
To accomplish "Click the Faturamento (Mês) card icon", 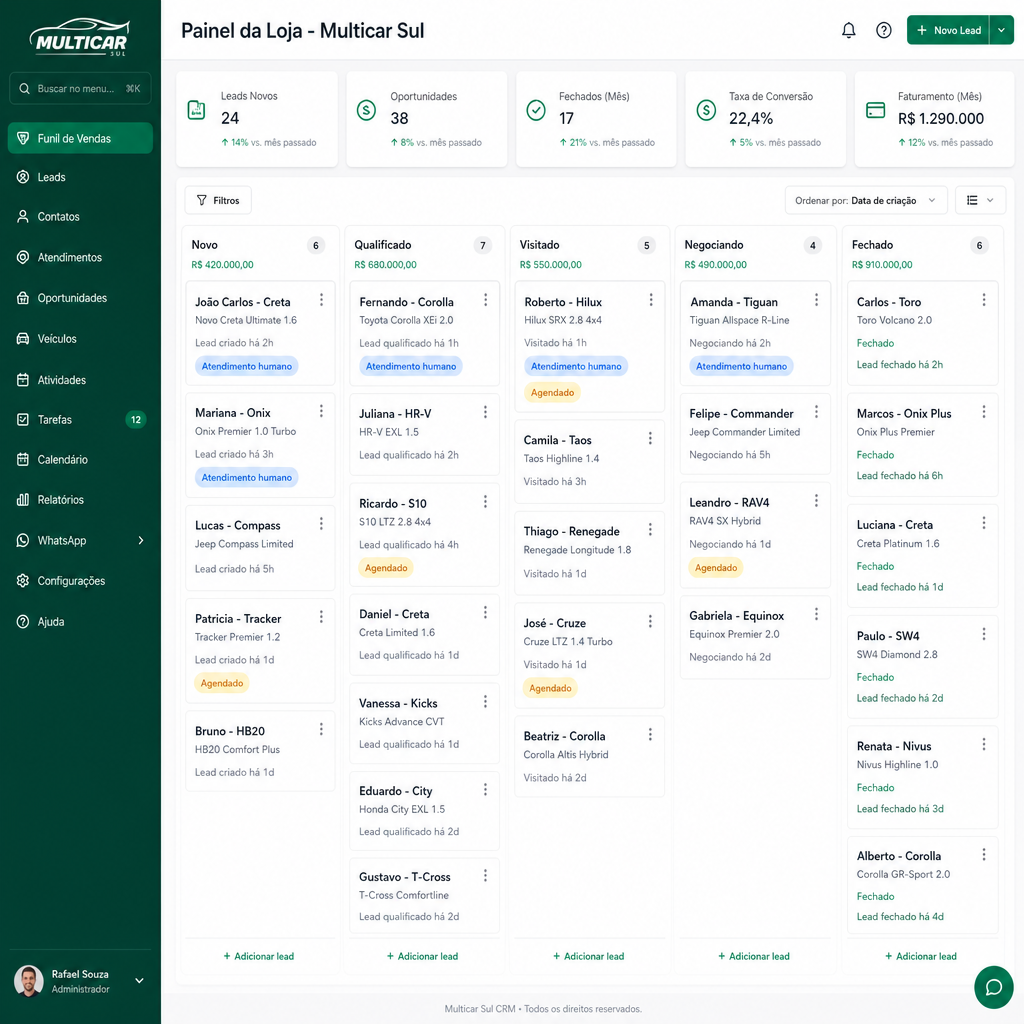I will point(875,110).
